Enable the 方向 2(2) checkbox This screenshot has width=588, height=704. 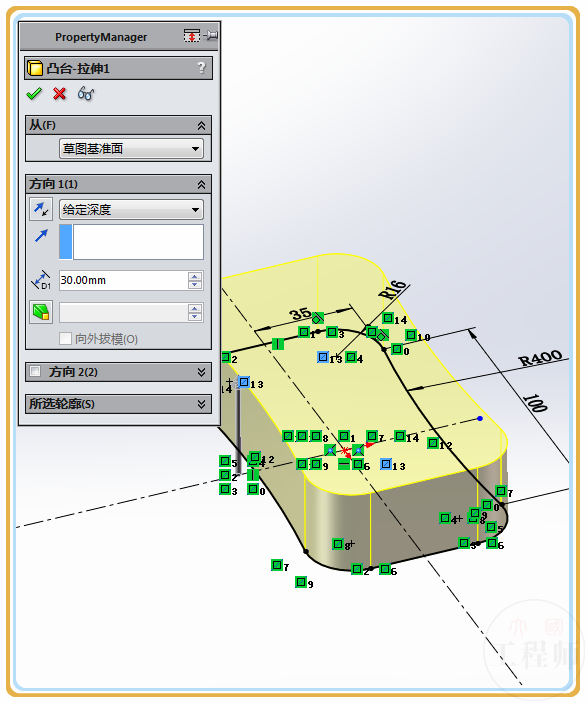coord(35,371)
